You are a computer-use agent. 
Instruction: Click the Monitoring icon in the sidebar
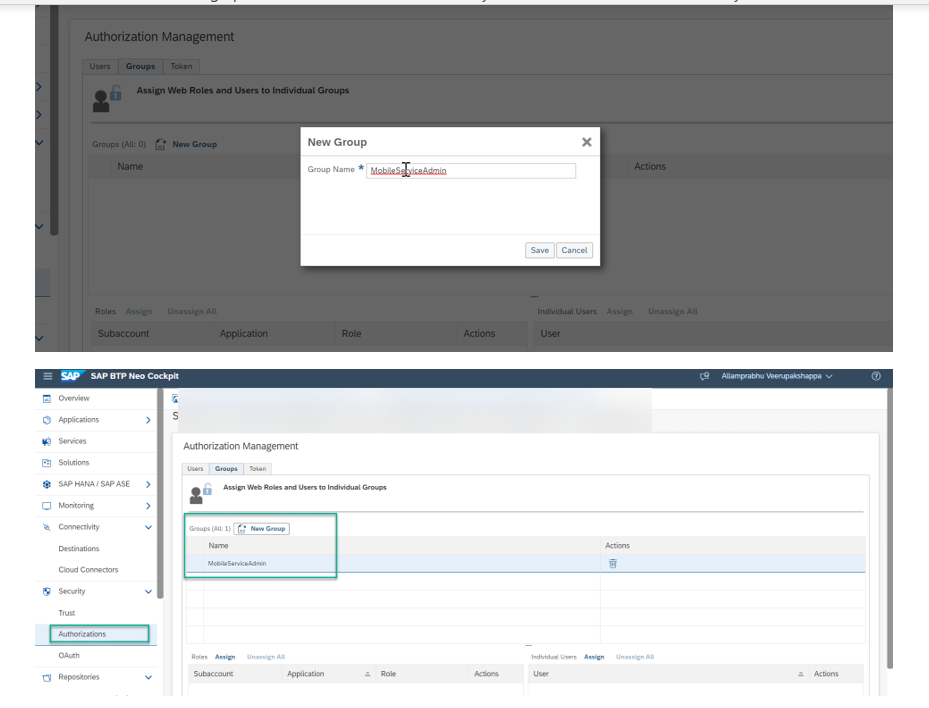coord(47,506)
